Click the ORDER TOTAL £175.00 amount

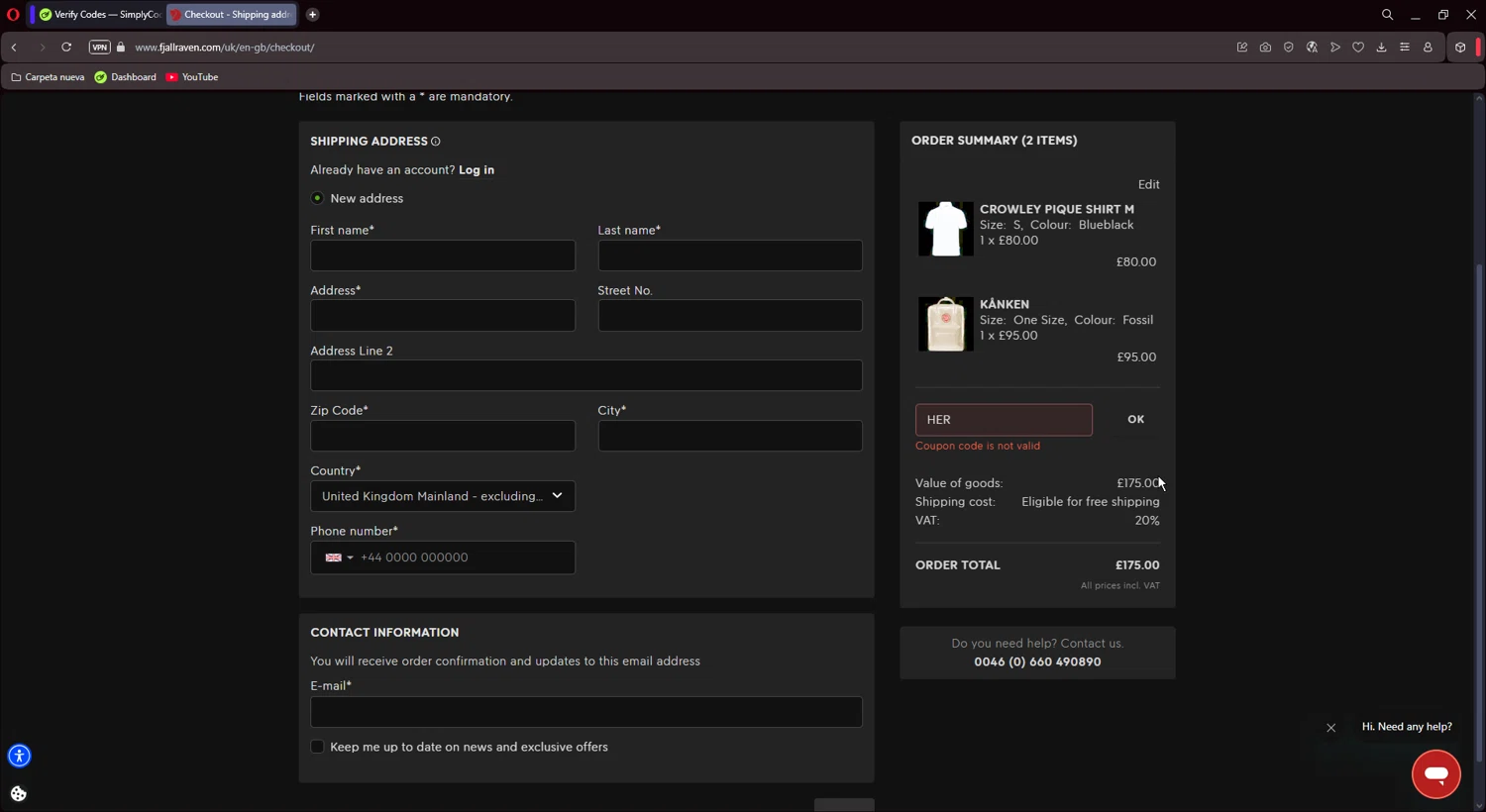click(1137, 565)
